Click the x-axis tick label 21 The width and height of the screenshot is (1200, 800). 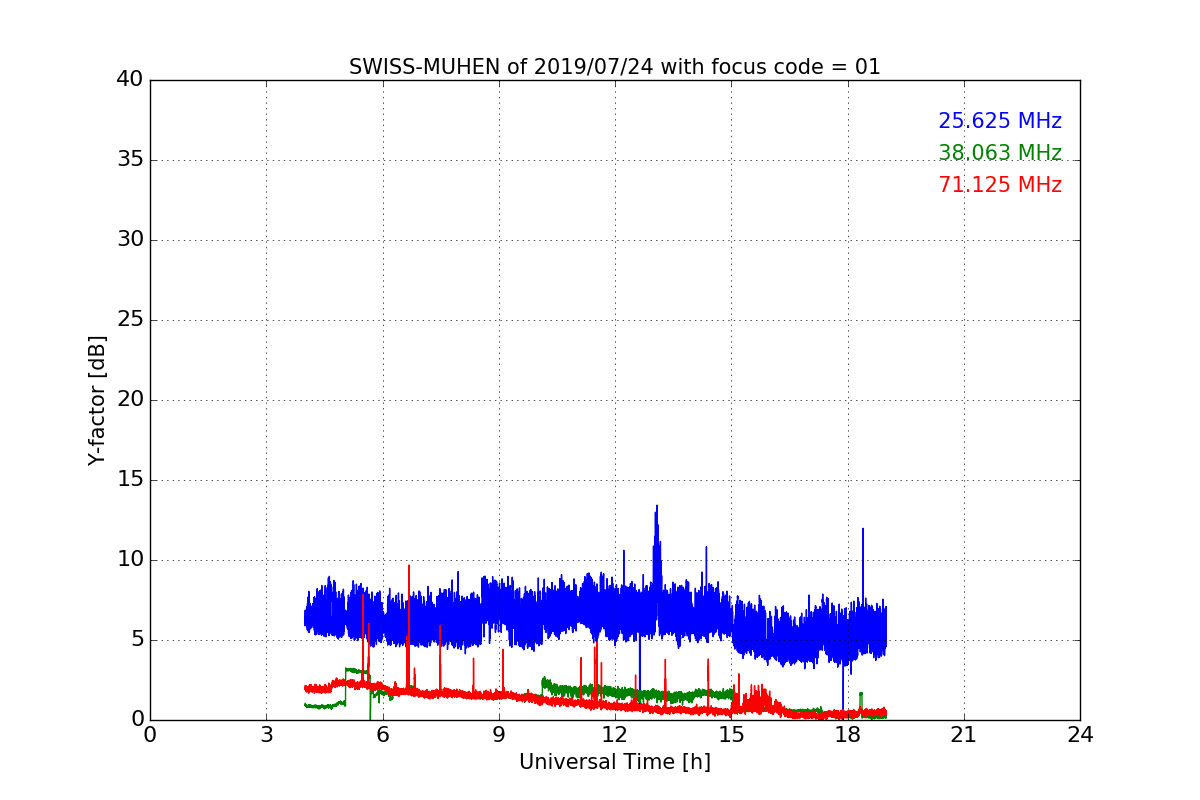[964, 735]
